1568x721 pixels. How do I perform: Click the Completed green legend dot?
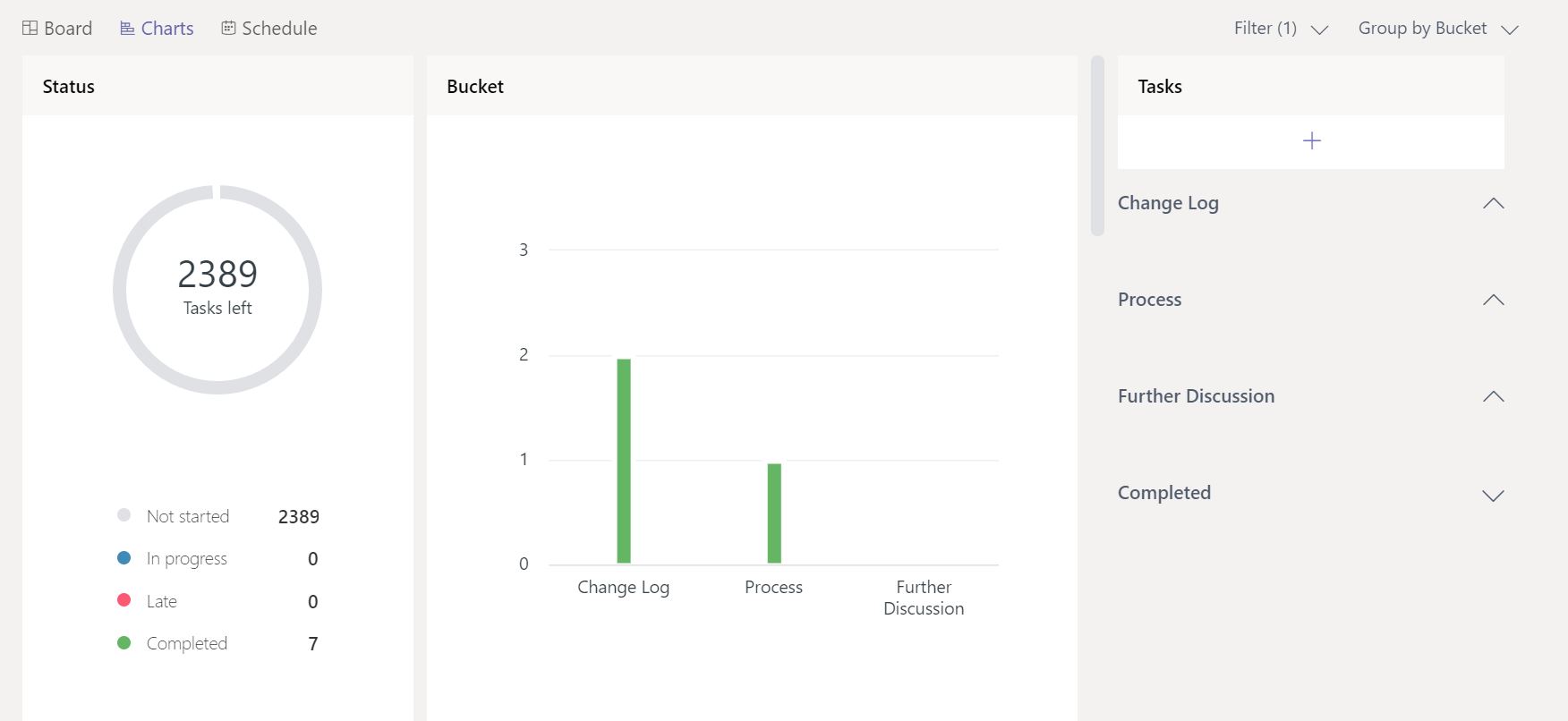(x=124, y=643)
